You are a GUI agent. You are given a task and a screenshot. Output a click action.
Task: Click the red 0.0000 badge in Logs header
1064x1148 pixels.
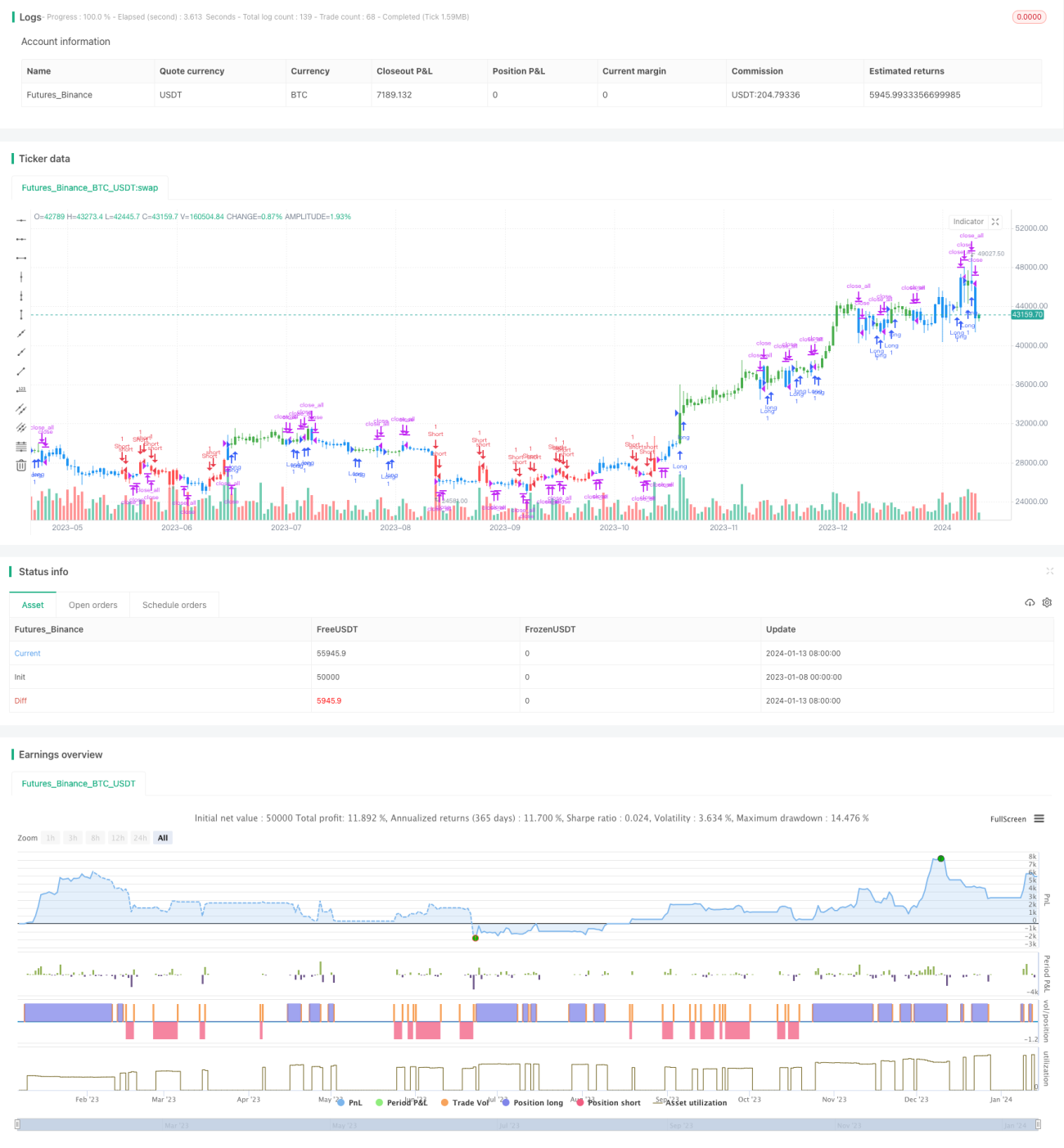[1029, 16]
